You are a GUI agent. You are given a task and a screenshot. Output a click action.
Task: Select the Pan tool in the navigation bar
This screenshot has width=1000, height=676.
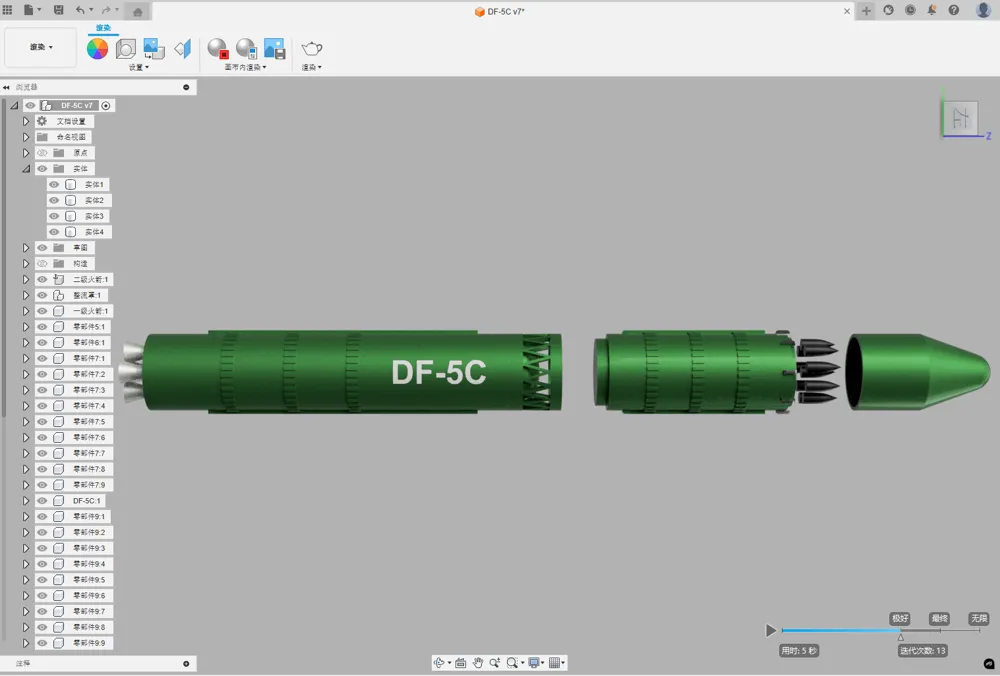478,662
